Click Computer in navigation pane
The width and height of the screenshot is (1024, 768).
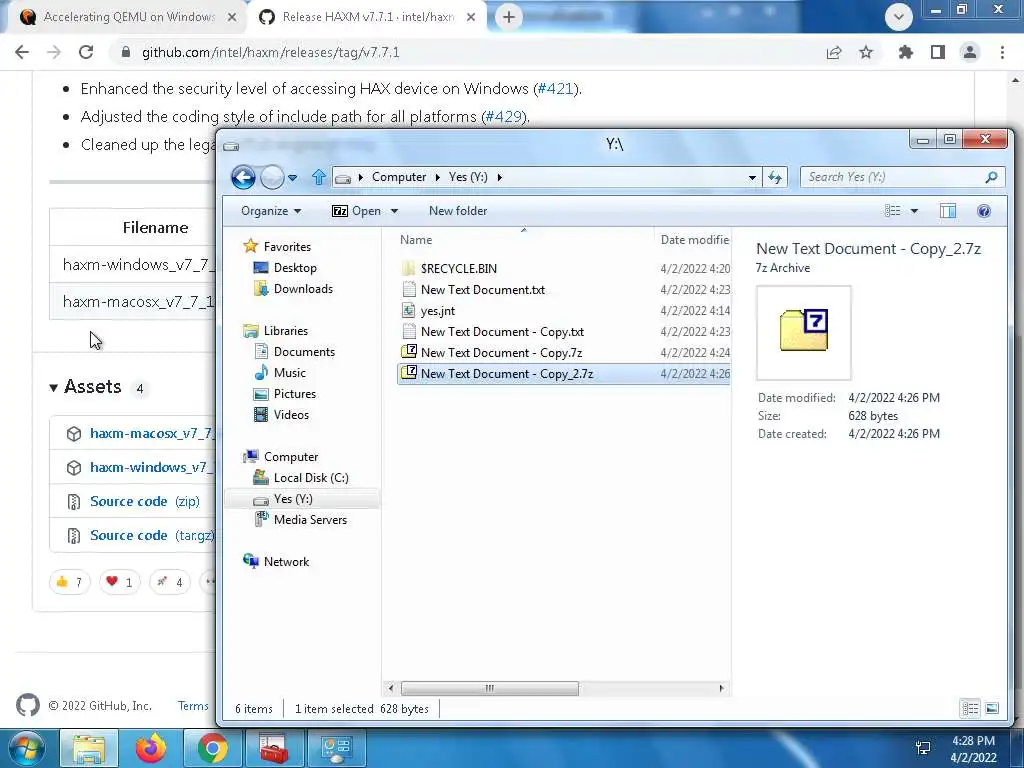291,457
